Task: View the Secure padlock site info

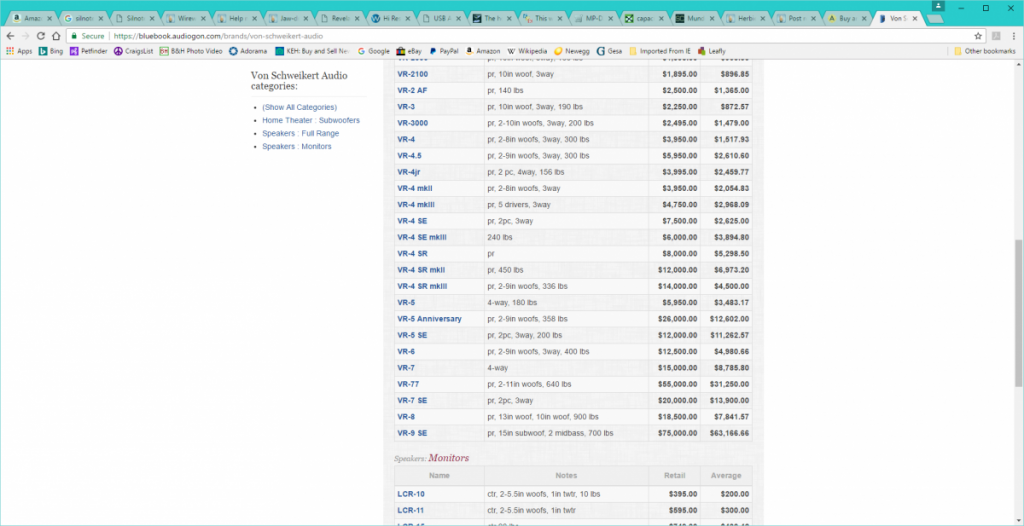Action: 88,36
